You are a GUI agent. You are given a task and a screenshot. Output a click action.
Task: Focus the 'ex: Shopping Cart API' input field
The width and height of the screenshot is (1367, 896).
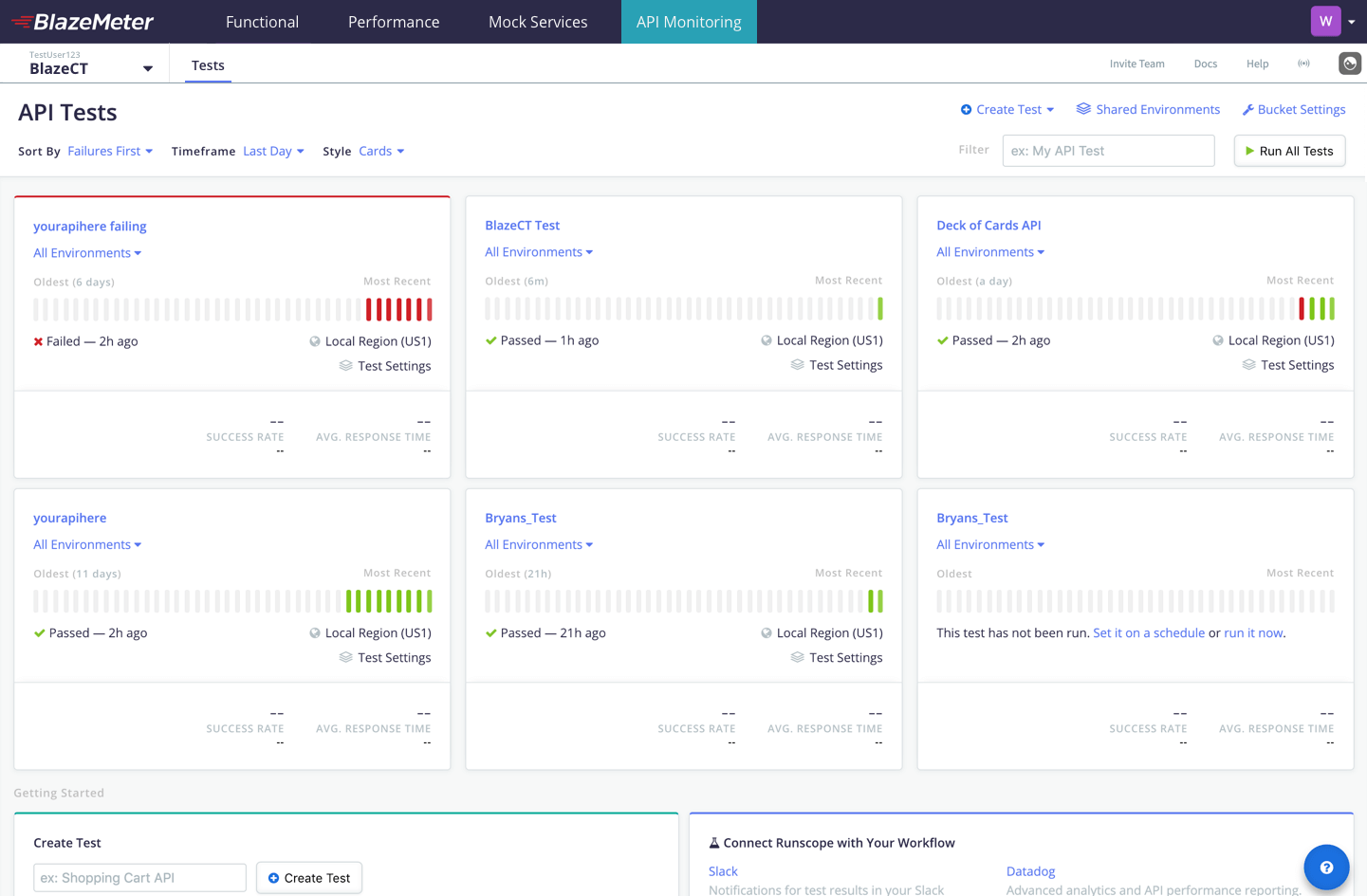139,878
